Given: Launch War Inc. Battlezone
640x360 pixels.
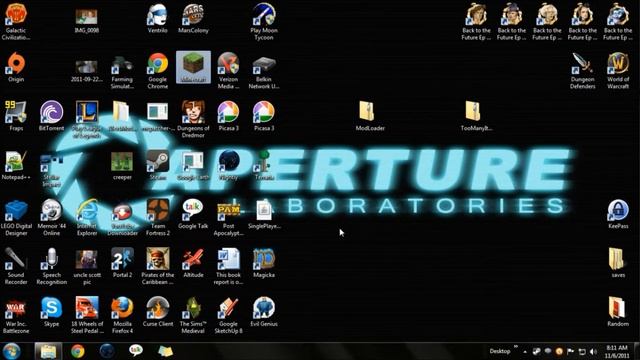Looking at the screenshot, I should [x=16, y=316].
